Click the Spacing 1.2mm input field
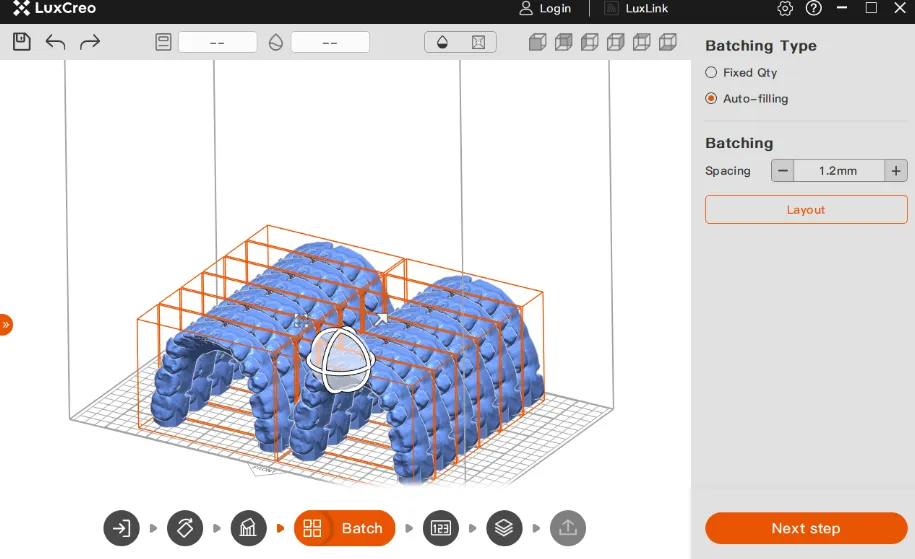Viewport: 915px width, 559px height. (x=838, y=171)
